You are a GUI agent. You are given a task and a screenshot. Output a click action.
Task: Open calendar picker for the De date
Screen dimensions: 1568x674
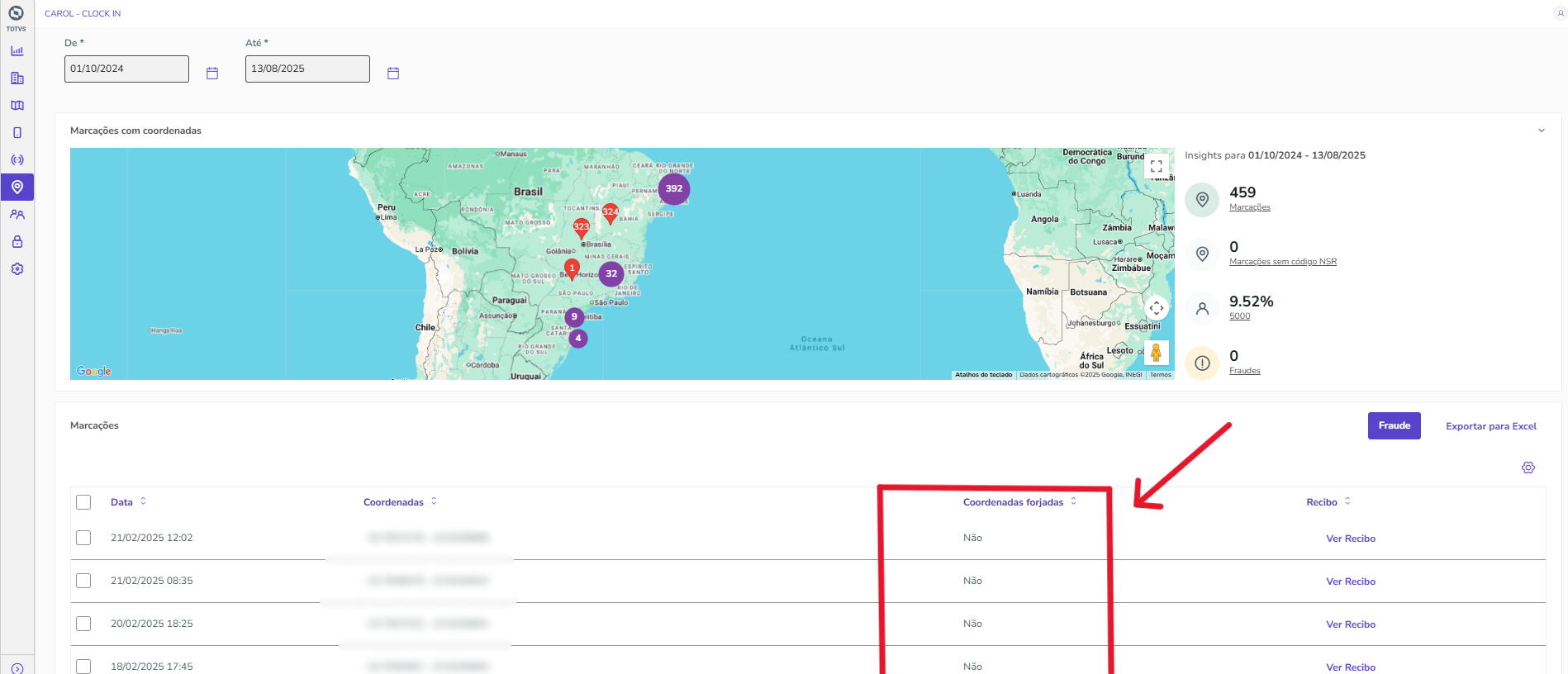212,74
